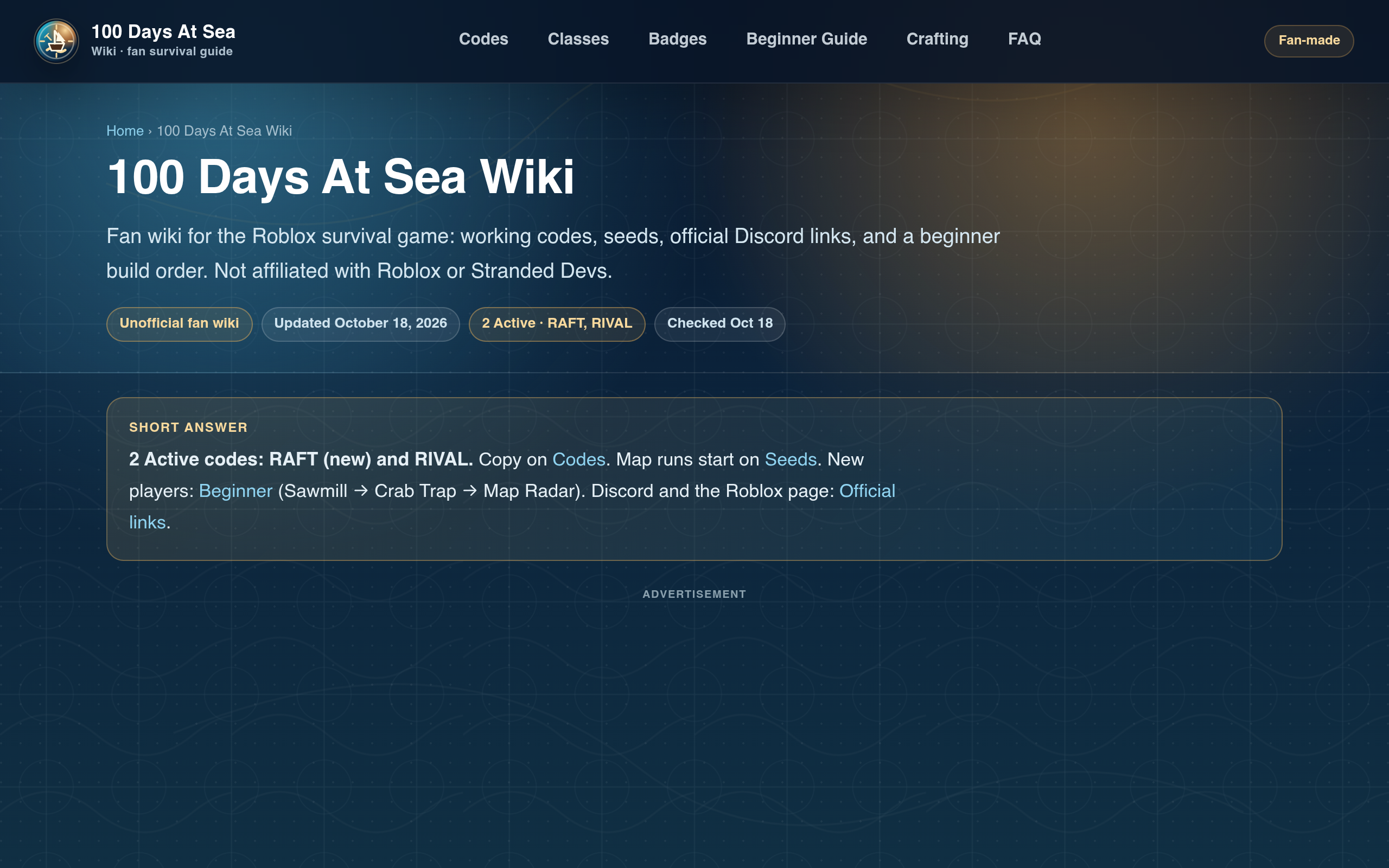Open the Seeds link
The width and height of the screenshot is (1389, 868).
tap(791, 459)
